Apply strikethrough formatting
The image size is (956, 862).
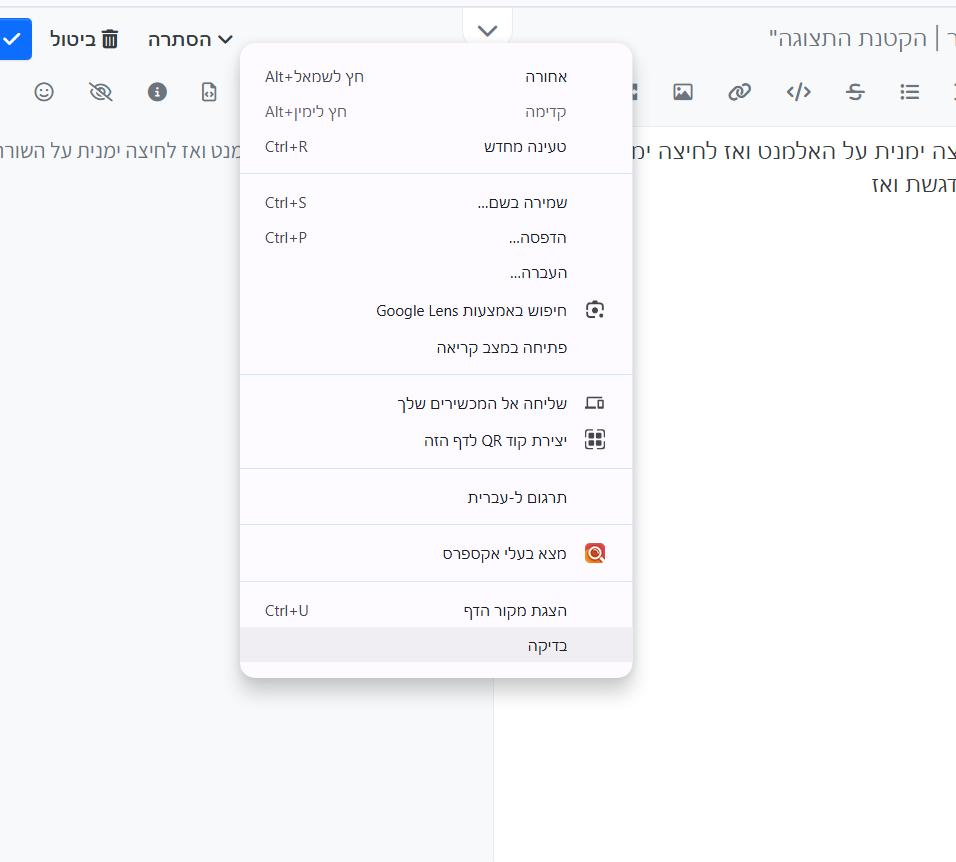coord(855,92)
